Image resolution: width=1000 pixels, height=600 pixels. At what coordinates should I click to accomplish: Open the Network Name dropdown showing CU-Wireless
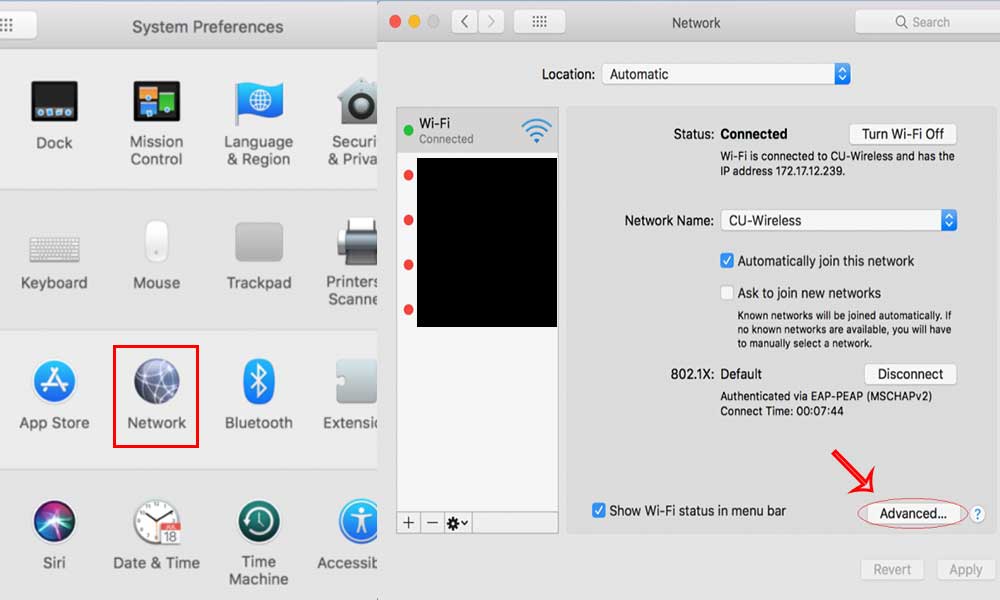click(x=839, y=221)
